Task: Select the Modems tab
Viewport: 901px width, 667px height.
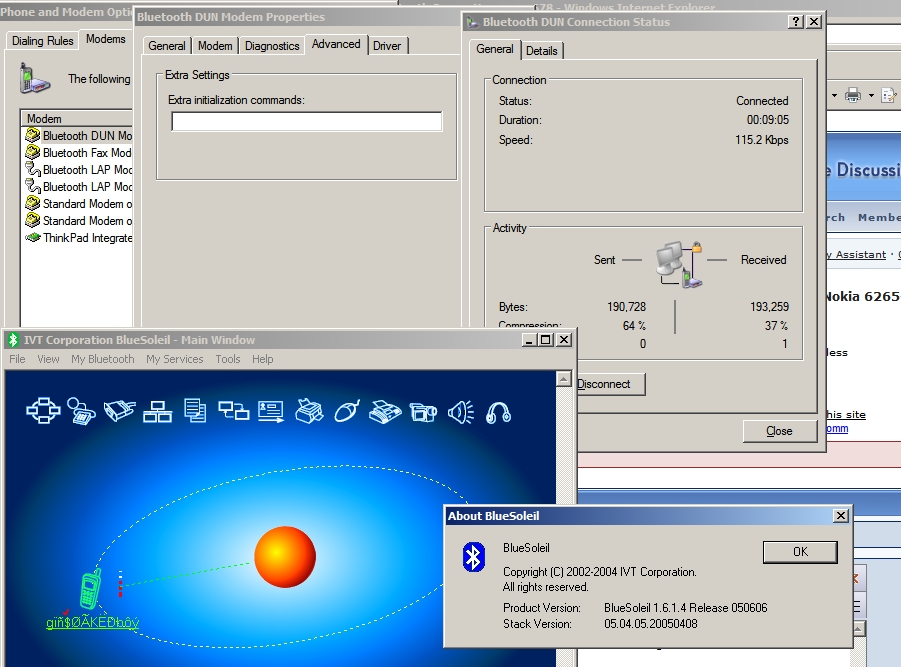Action: click(x=106, y=39)
